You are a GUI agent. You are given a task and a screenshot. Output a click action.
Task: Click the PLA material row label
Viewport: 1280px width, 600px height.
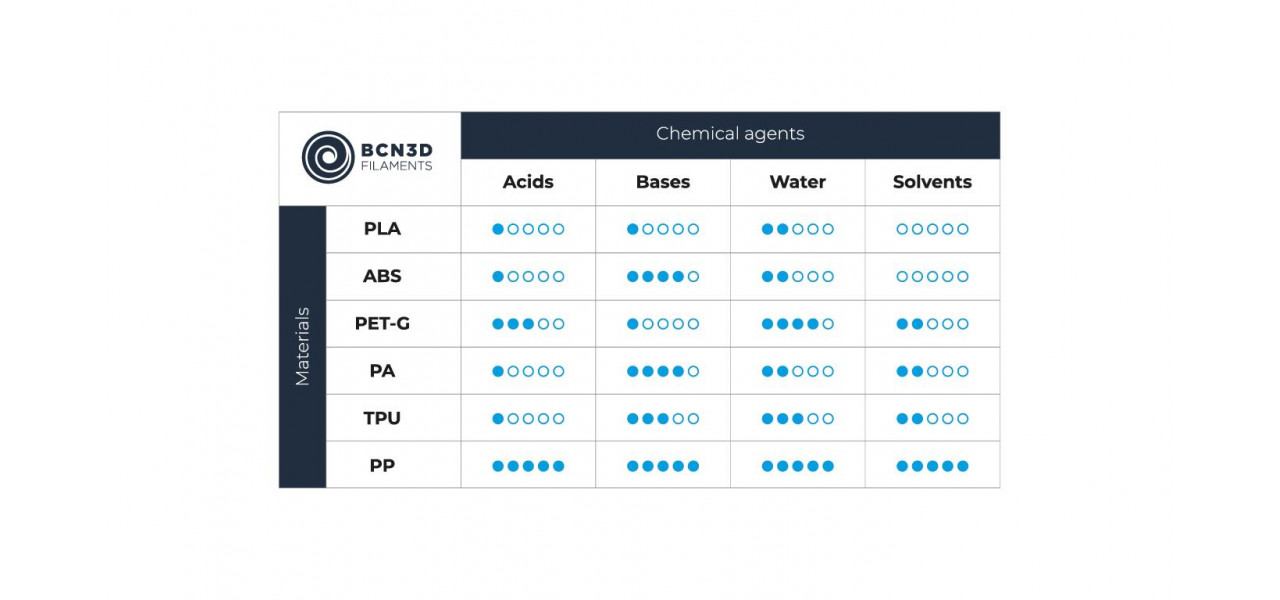pyautogui.click(x=382, y=229)
